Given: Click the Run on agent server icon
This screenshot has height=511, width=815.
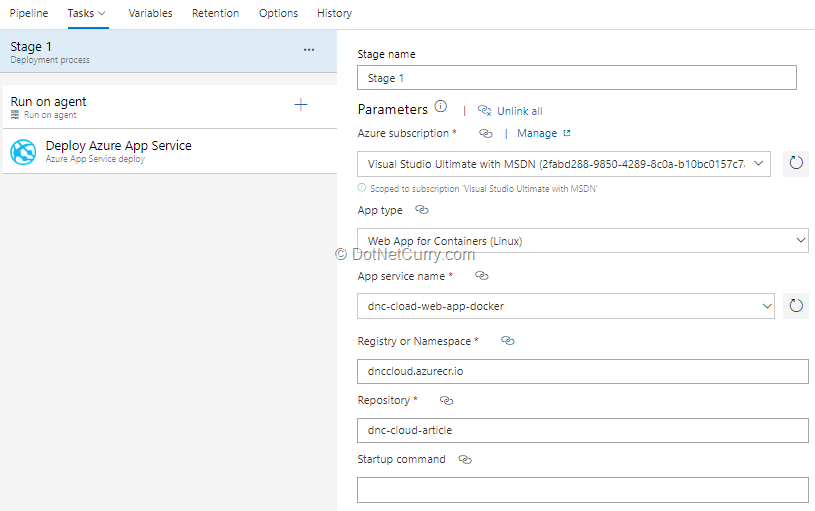Looking at the screenshot, I should point(15,114).
